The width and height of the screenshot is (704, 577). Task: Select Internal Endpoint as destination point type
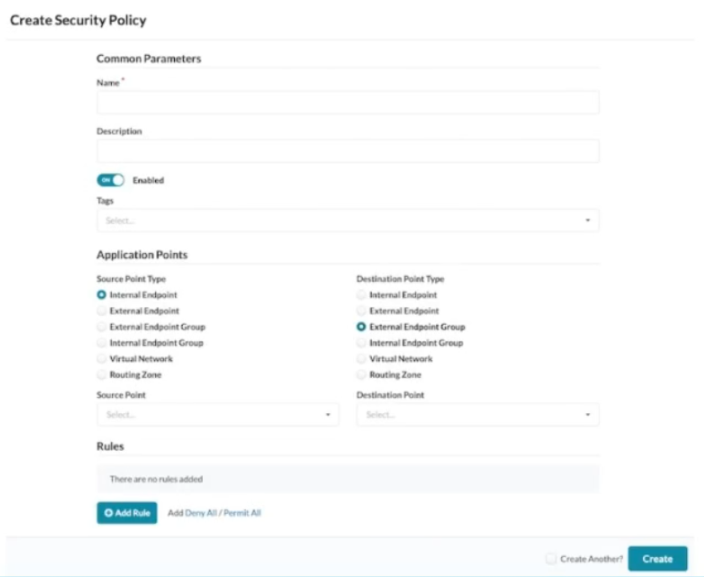tap(361, 295)
